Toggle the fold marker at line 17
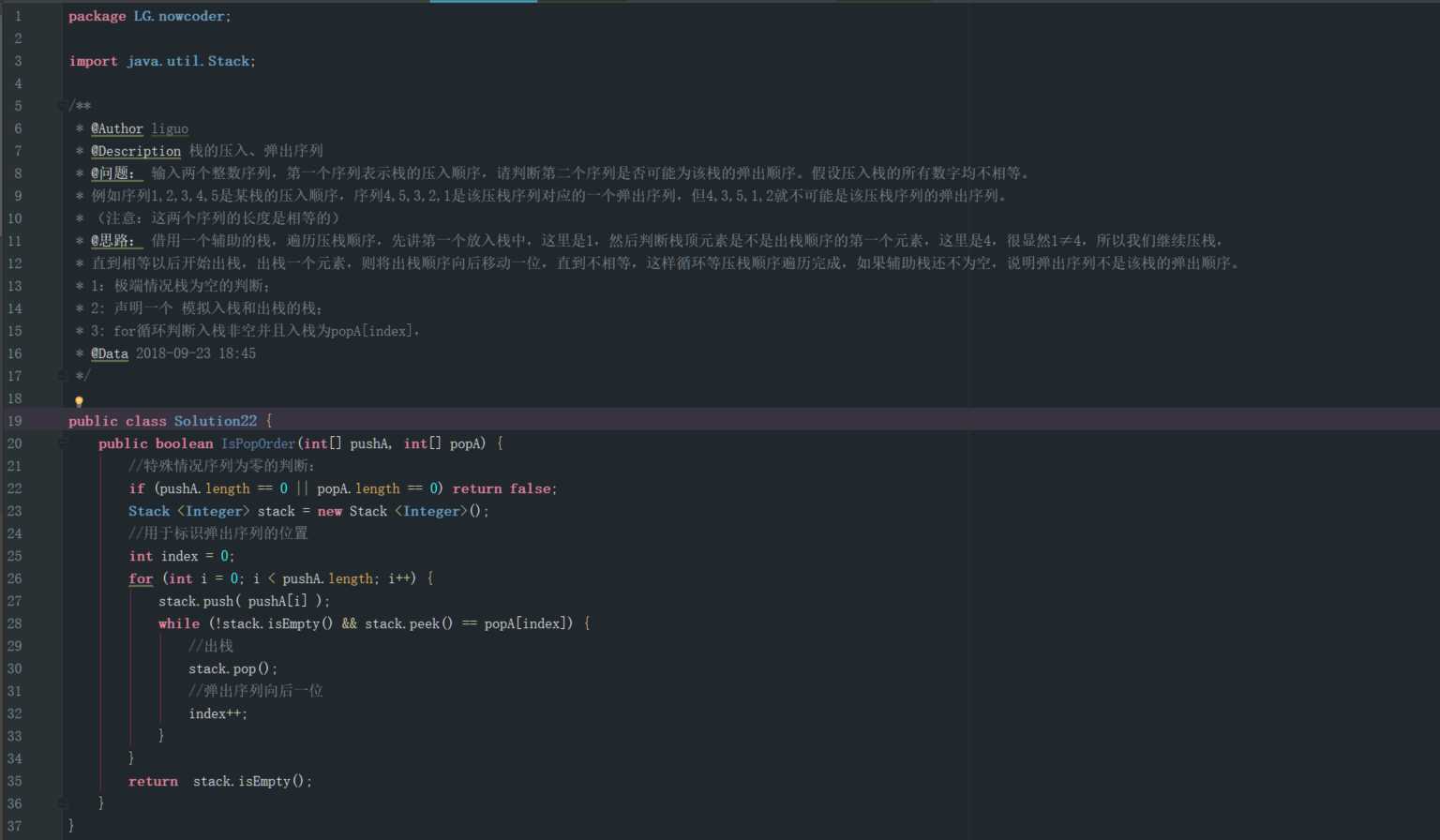The width and height of the screenshot is (1440, 840). pyautogui.click(x=62, y=375)
